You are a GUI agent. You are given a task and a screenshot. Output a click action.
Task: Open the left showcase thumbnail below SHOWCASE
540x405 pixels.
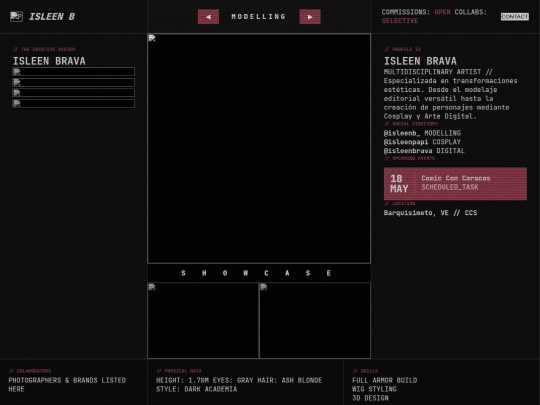(x=203, y=320)
